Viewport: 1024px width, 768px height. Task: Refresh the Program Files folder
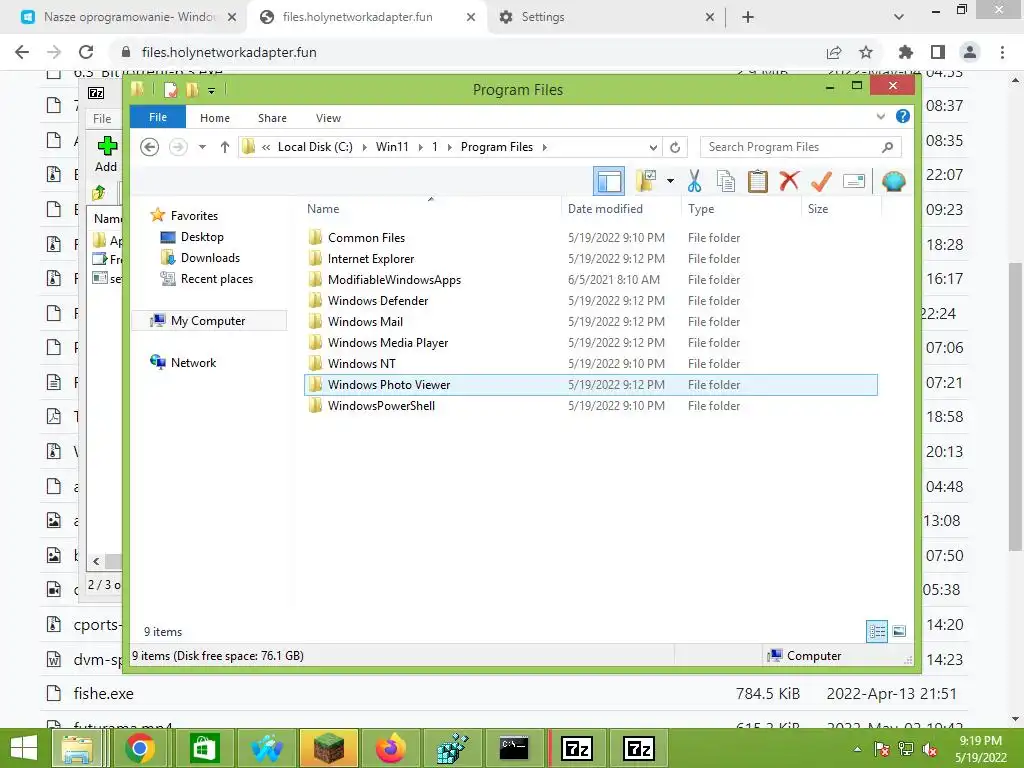tap(675, 147)
